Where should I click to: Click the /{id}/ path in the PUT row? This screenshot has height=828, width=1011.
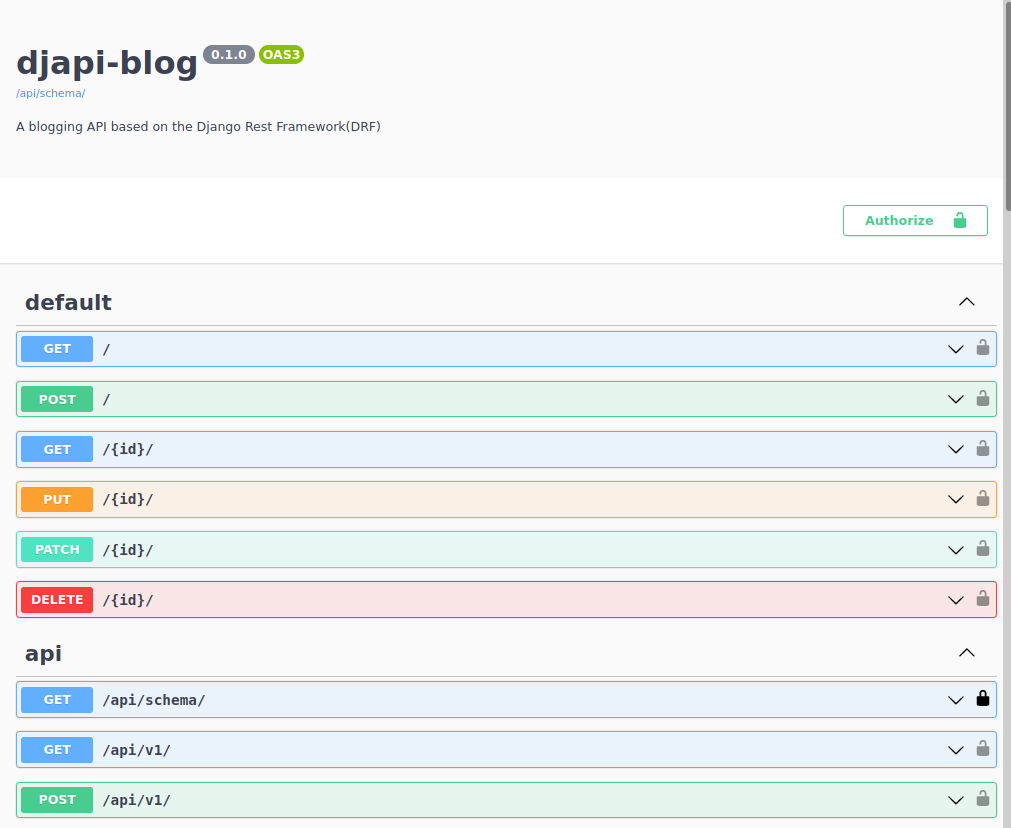coord(128,499)
